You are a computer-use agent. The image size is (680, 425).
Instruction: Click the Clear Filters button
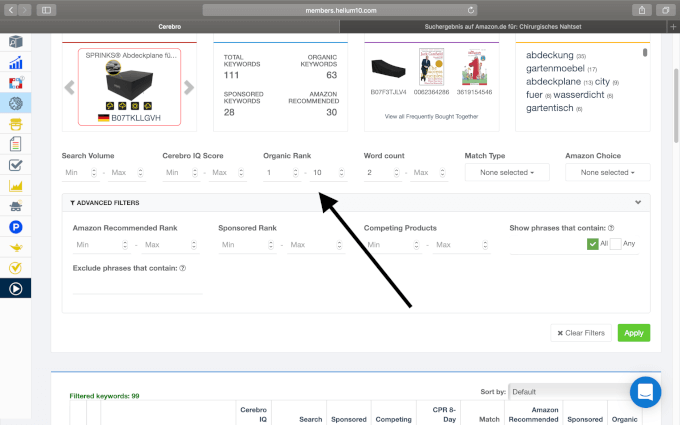click(580, 332)
